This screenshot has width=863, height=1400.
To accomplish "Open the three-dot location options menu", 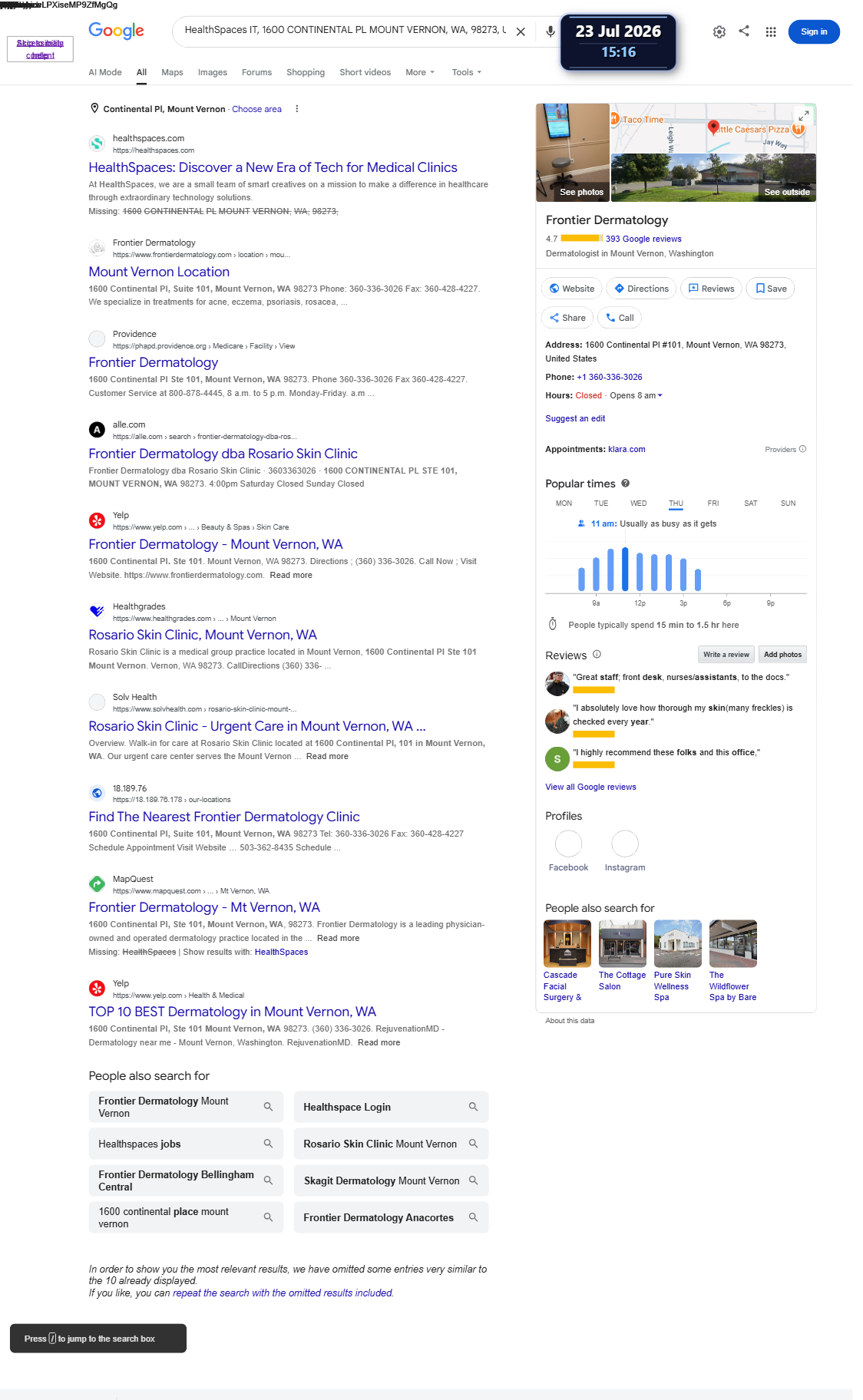I will (x=297, y=109).
